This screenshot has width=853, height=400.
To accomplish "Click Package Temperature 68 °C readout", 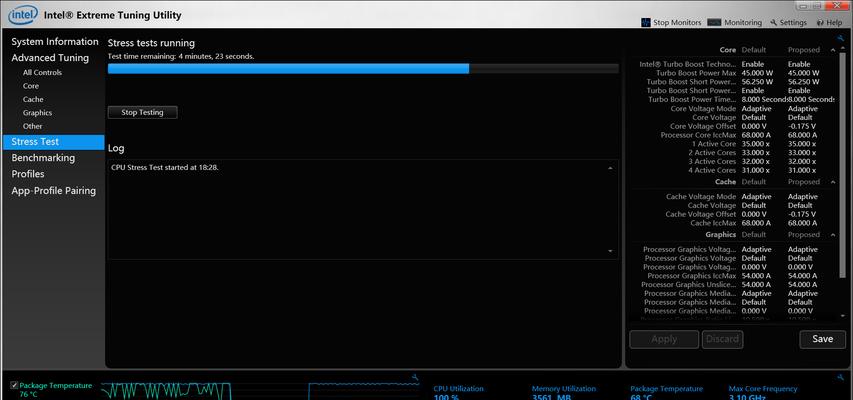I will coord(666,393).
